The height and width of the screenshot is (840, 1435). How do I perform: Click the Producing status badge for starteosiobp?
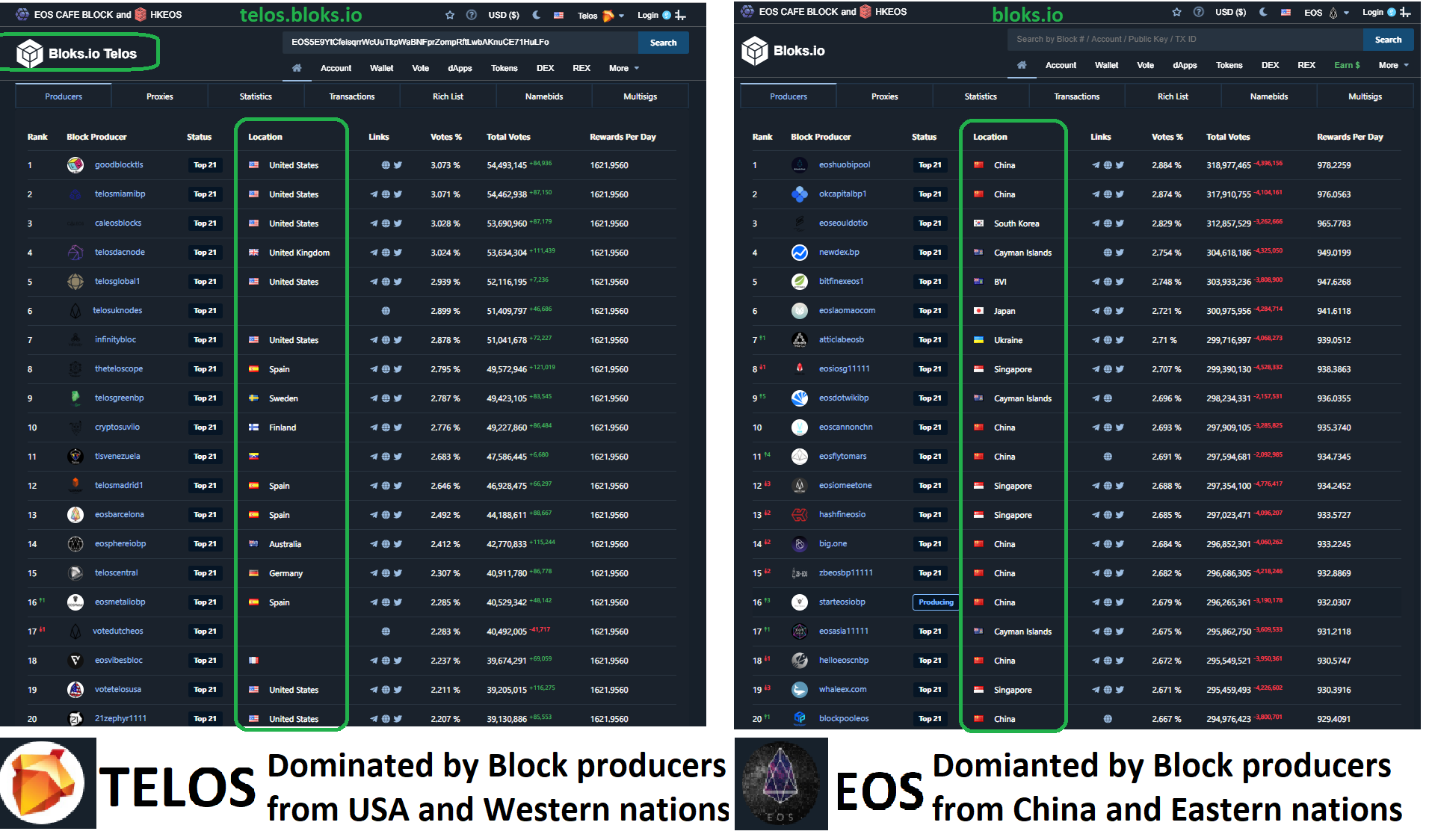pos(936,602)
